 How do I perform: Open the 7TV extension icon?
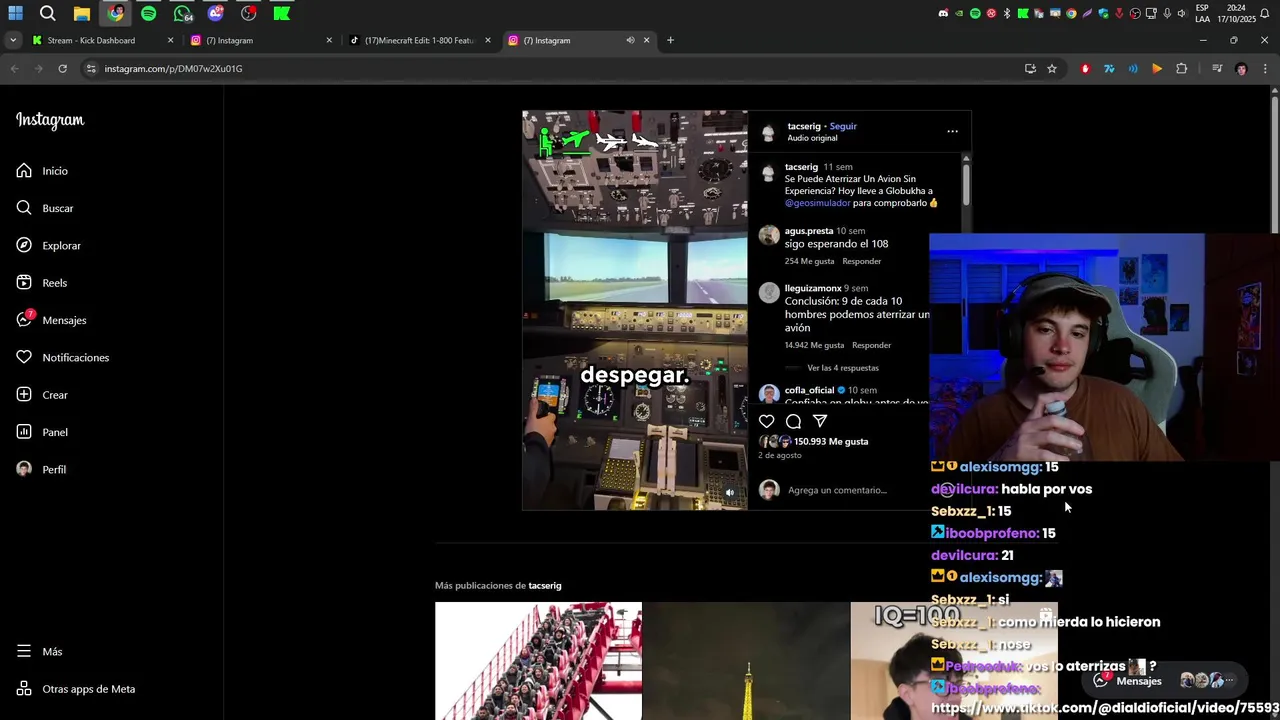(1109, 69)
